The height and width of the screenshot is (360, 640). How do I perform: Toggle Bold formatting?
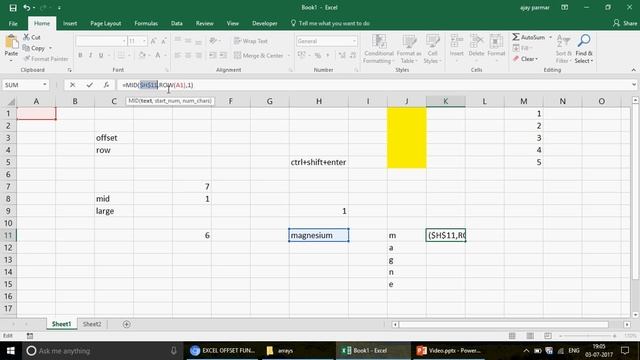[x=80, y=55]
